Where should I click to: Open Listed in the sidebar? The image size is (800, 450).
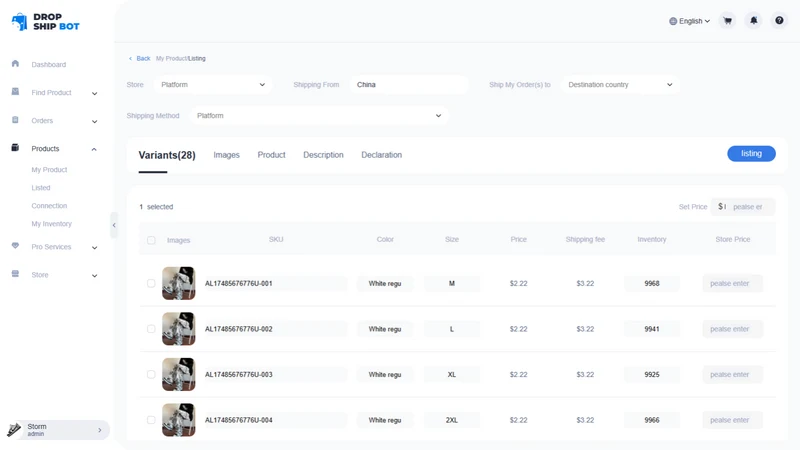coord(41,188)
